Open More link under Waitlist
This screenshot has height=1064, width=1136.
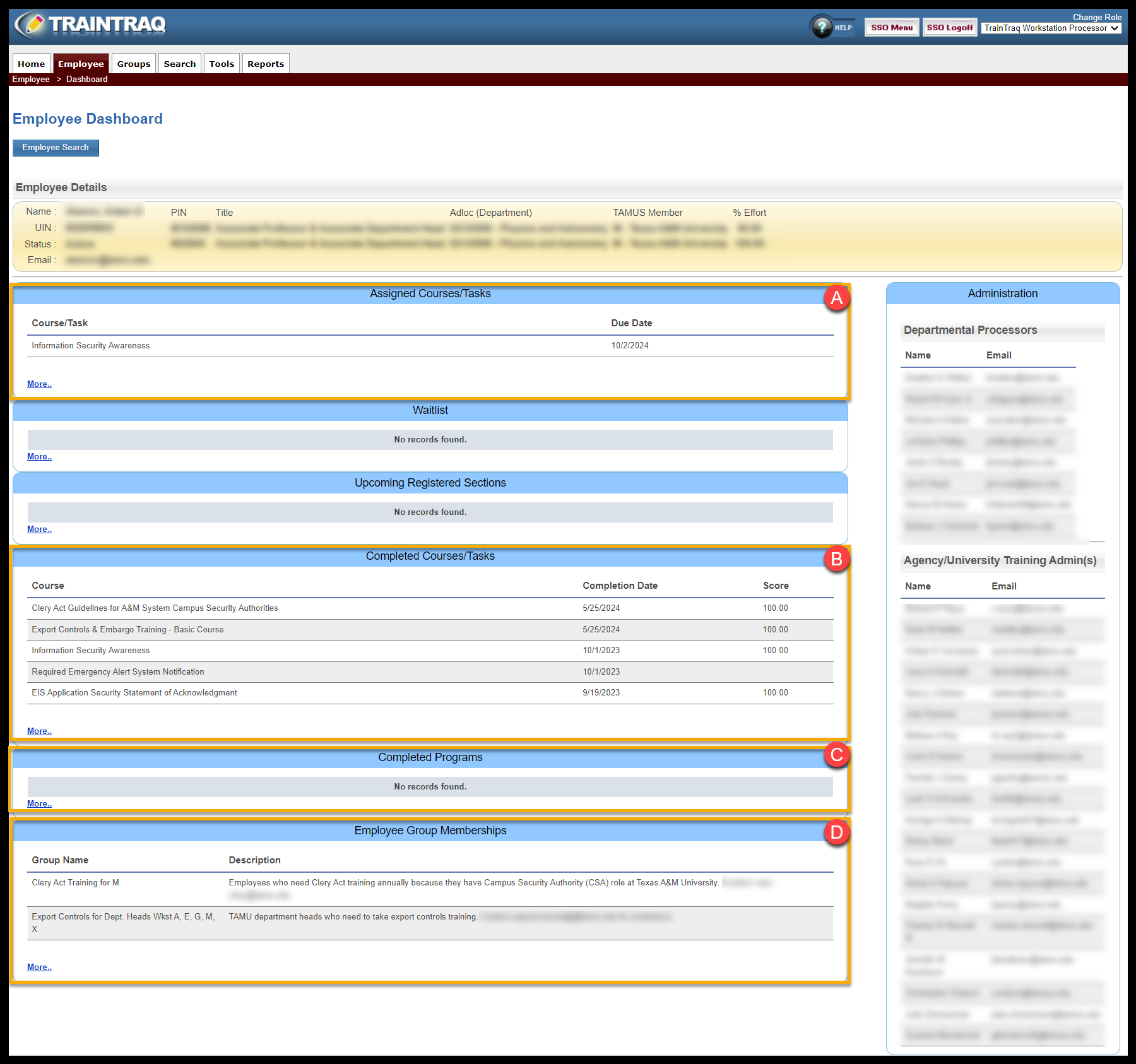[x=39, y=457]
